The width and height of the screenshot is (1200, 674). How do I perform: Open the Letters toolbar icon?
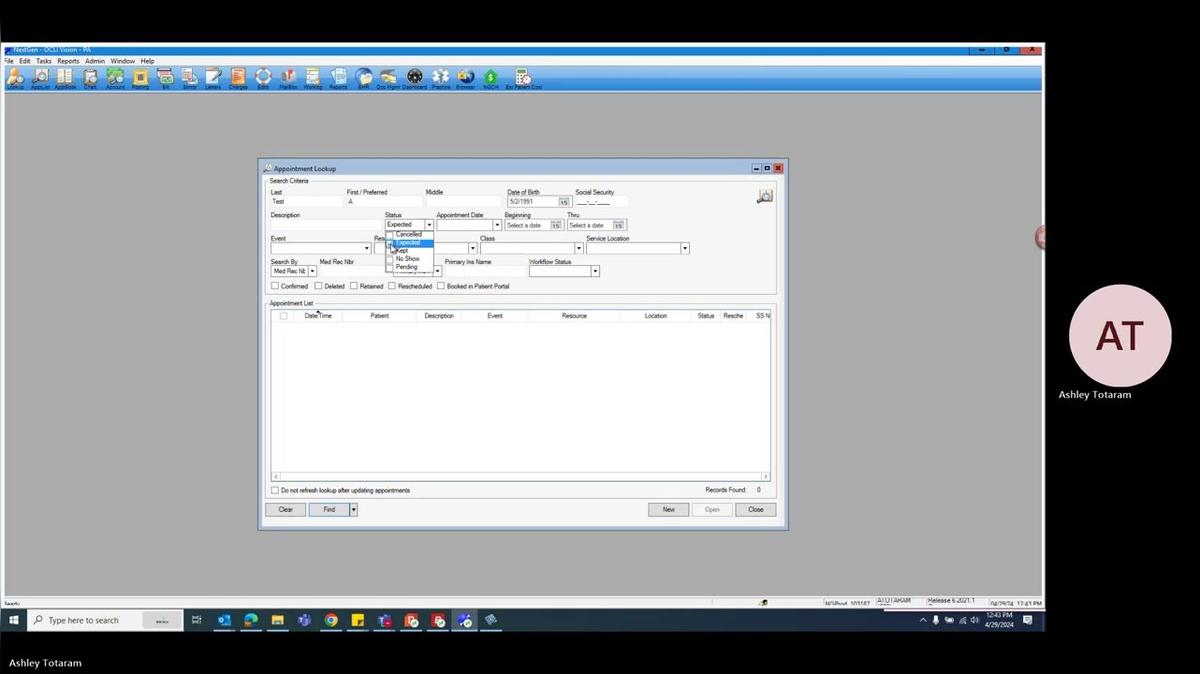213,77
